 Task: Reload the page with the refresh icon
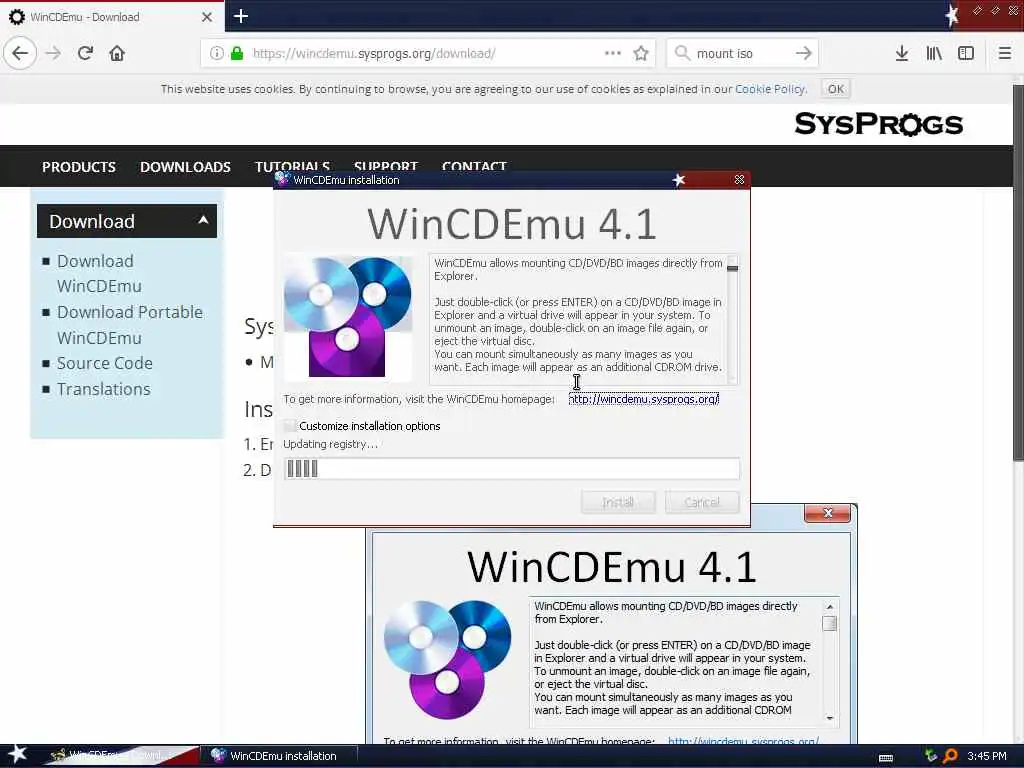(x=85, y=53)
